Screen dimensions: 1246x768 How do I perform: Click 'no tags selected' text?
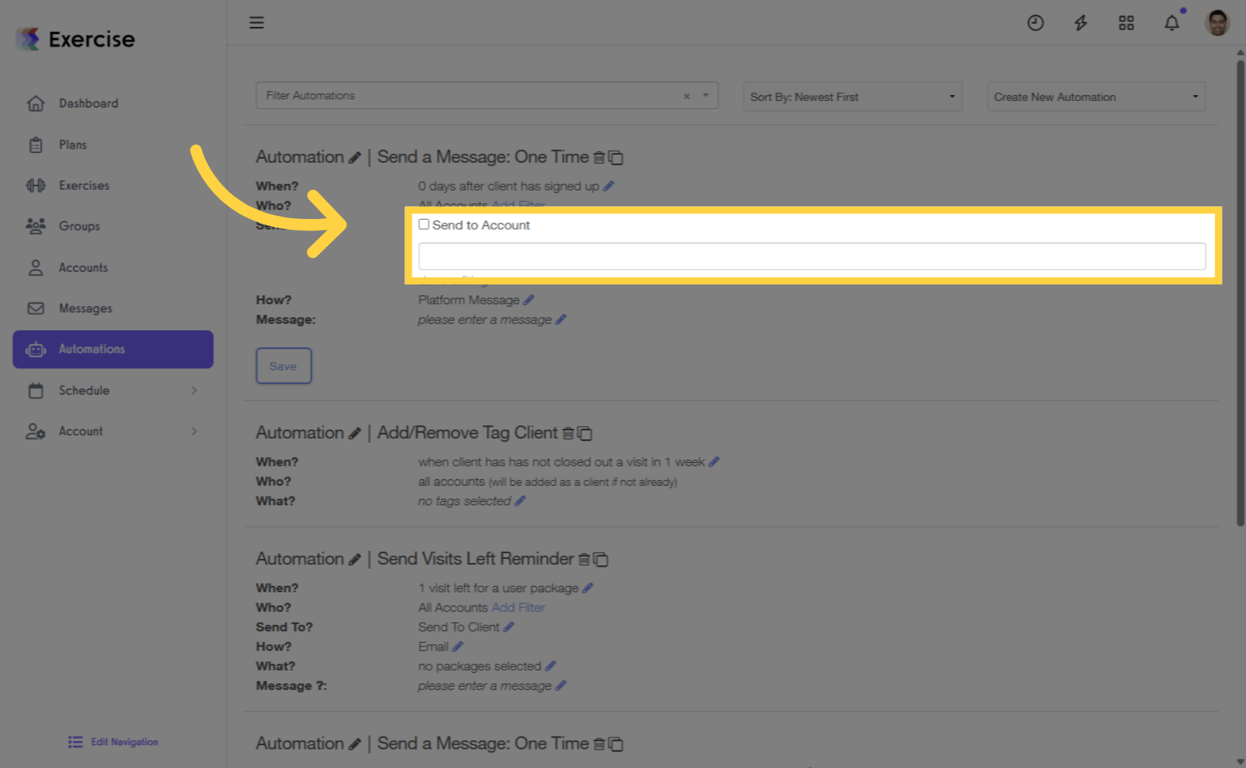click(x=465, y=501)
